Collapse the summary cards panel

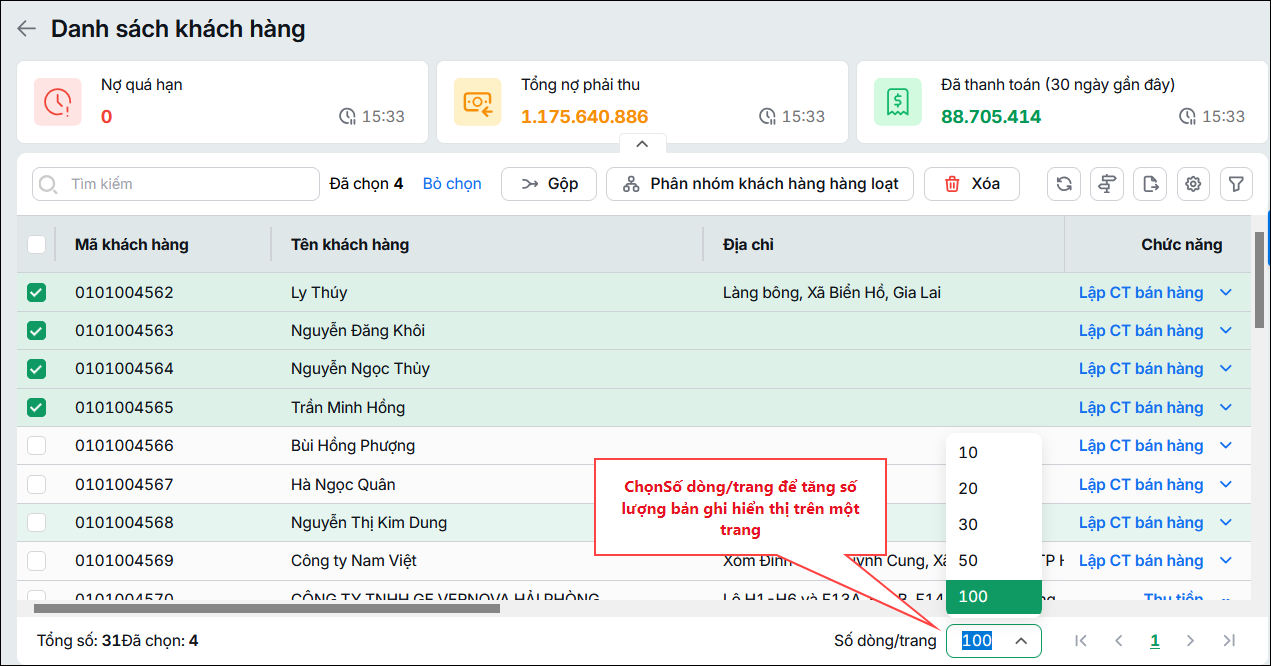[642, 144]
